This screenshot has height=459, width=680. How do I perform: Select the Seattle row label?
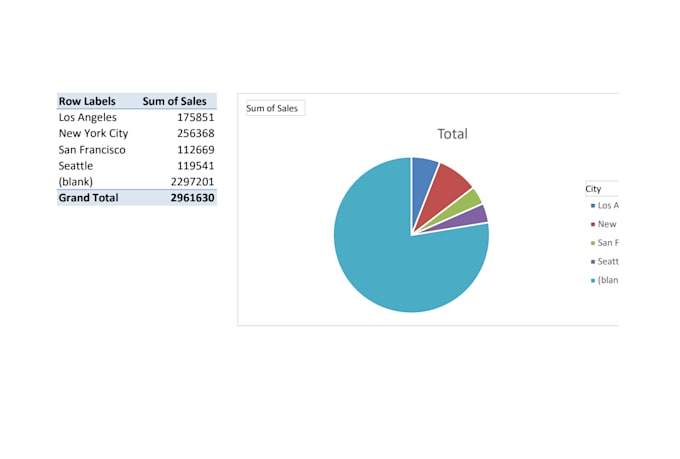coord(76,166)
